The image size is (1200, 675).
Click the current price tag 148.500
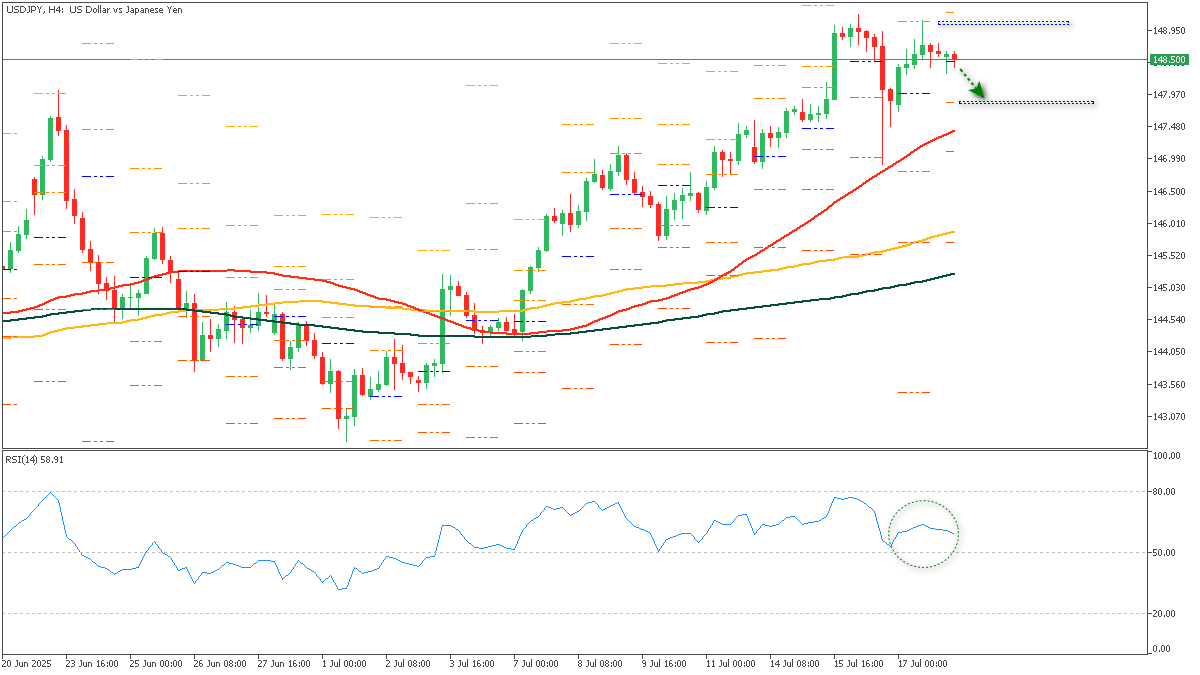(1168, 59)
